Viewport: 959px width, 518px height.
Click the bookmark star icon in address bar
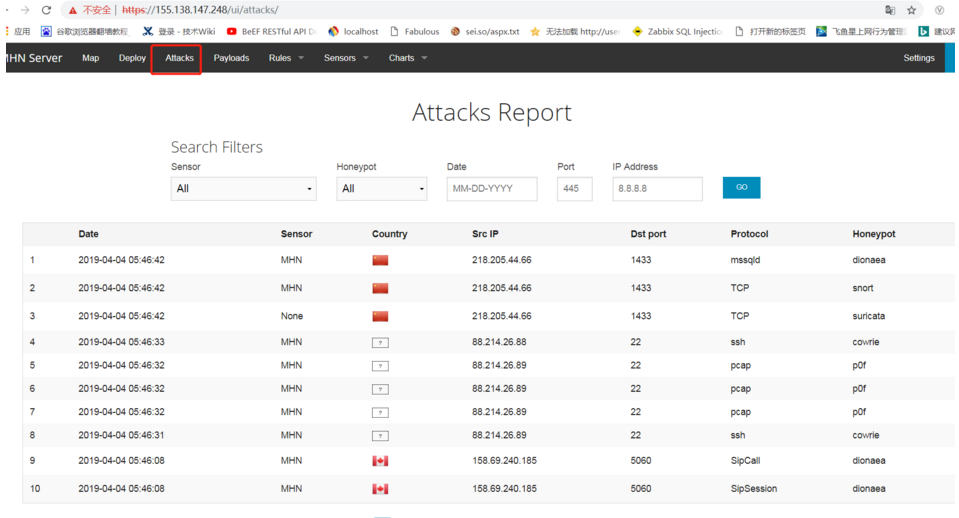point(911,10)
